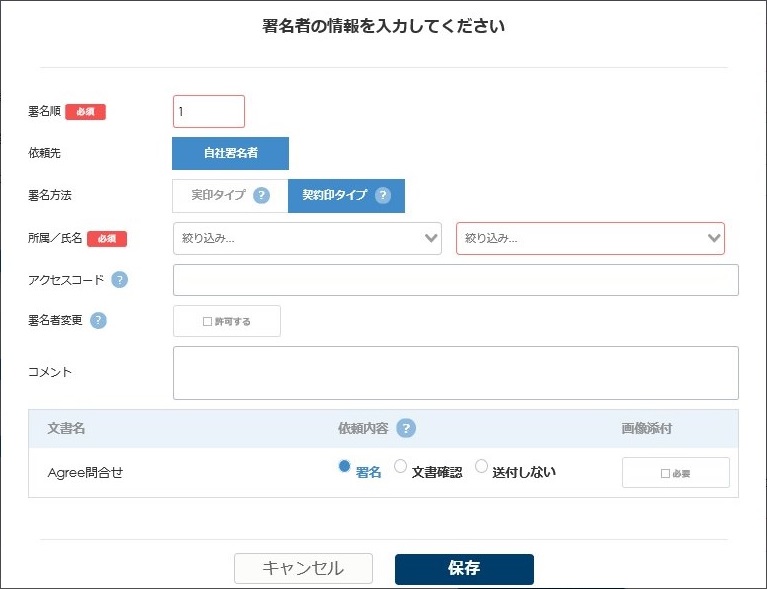Click the chevron arrow of the name dropdown

coord(714,238)
